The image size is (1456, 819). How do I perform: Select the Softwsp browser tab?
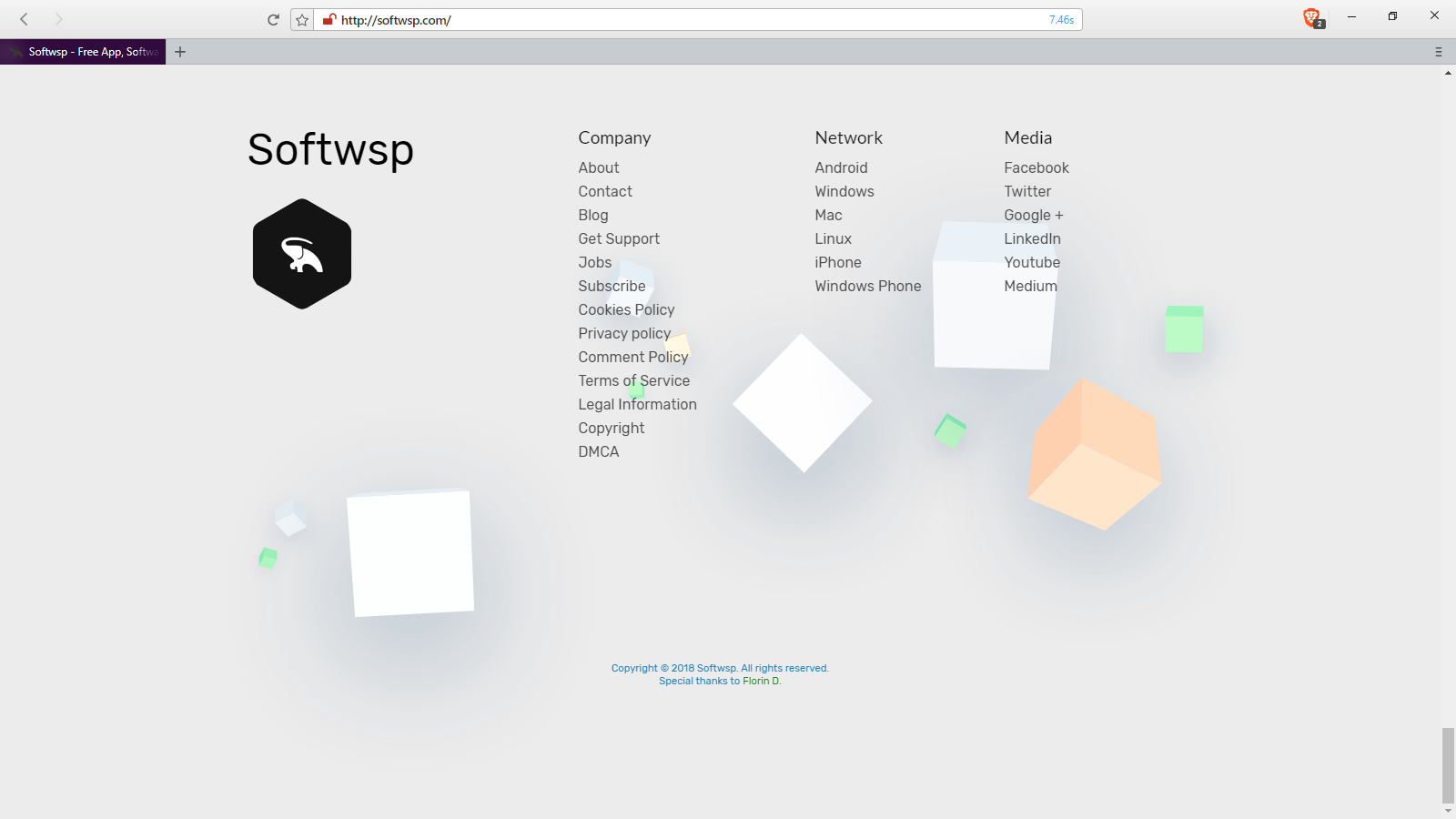(83, 52)
